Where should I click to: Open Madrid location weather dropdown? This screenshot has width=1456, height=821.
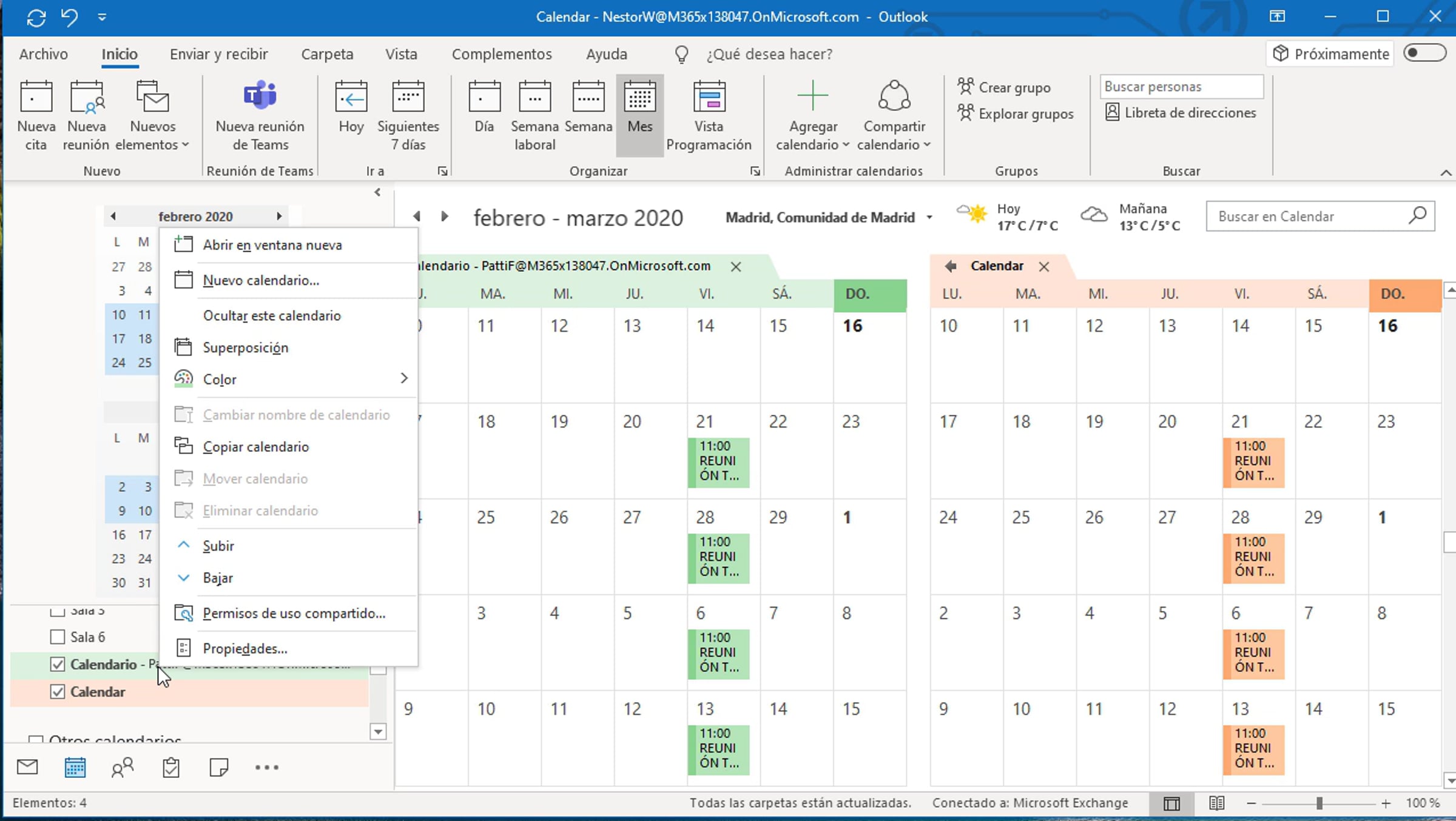[x=929, y=217]
